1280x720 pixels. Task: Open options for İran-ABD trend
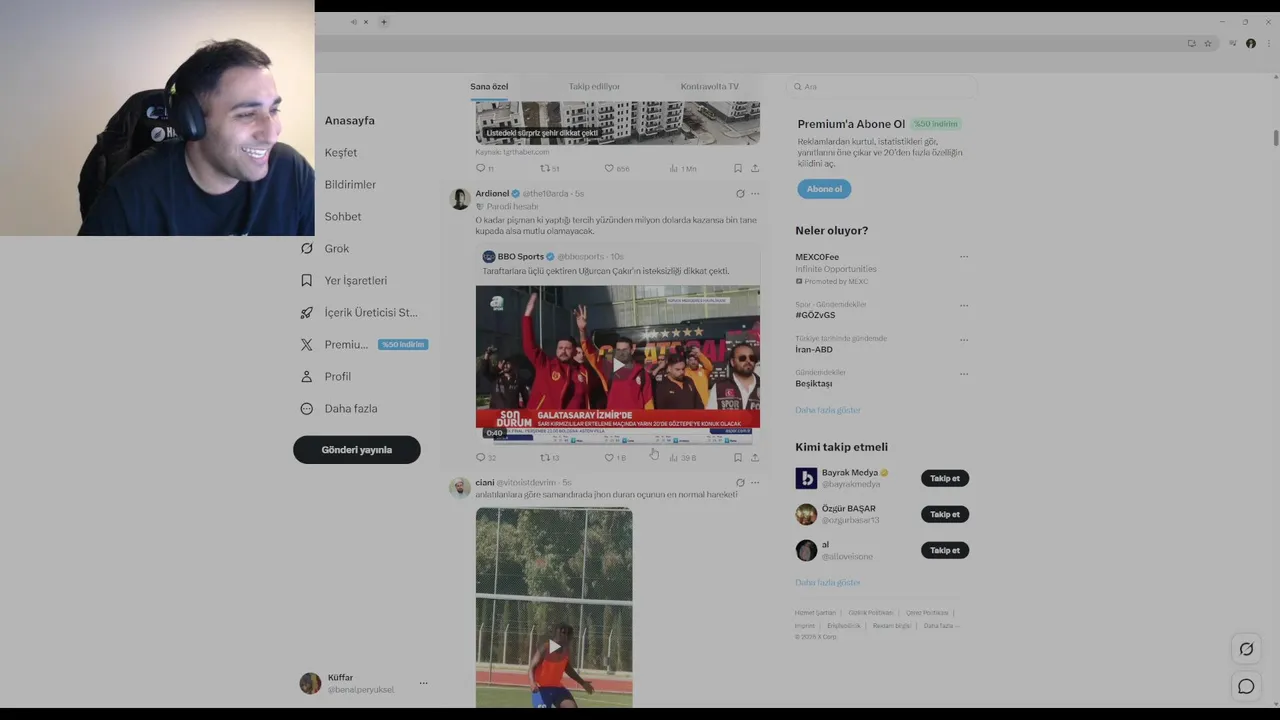[964, 339]
